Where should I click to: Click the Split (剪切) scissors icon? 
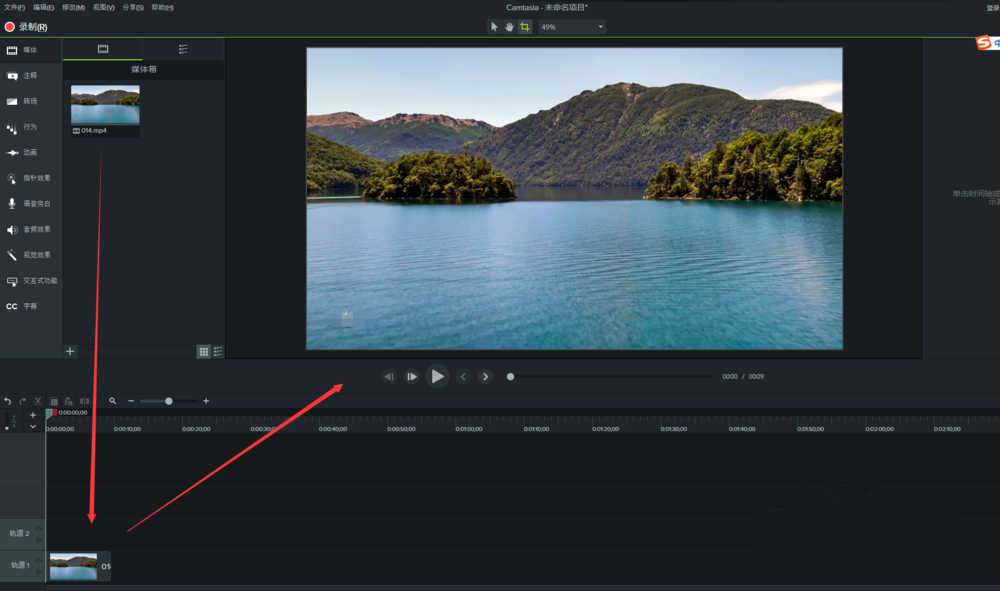(x=37, y=400)
